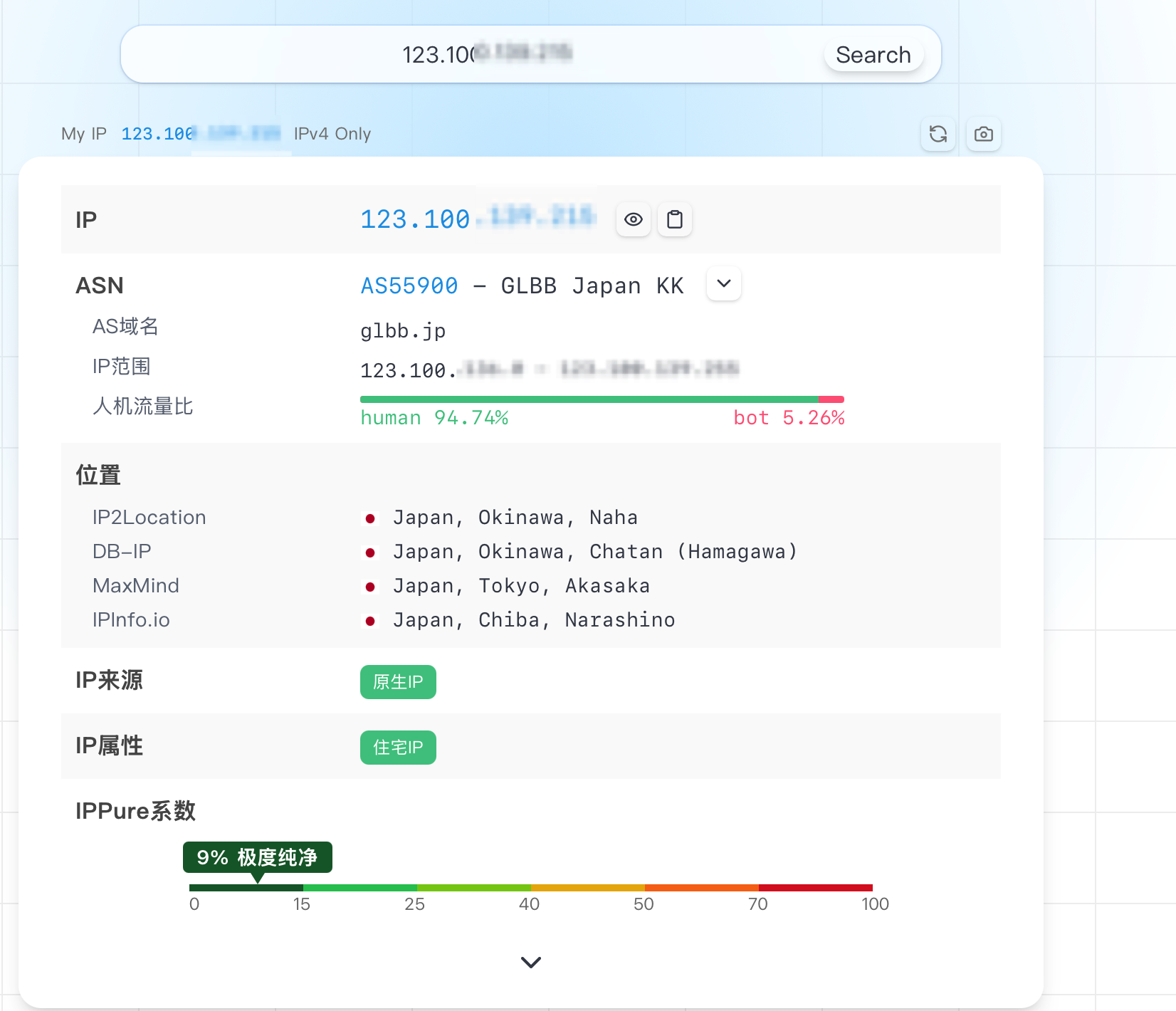The height and width of the screenshot is (1011, 1176).
Task: Click the 原生IP green tag
Action: click(x=398, y=682)
